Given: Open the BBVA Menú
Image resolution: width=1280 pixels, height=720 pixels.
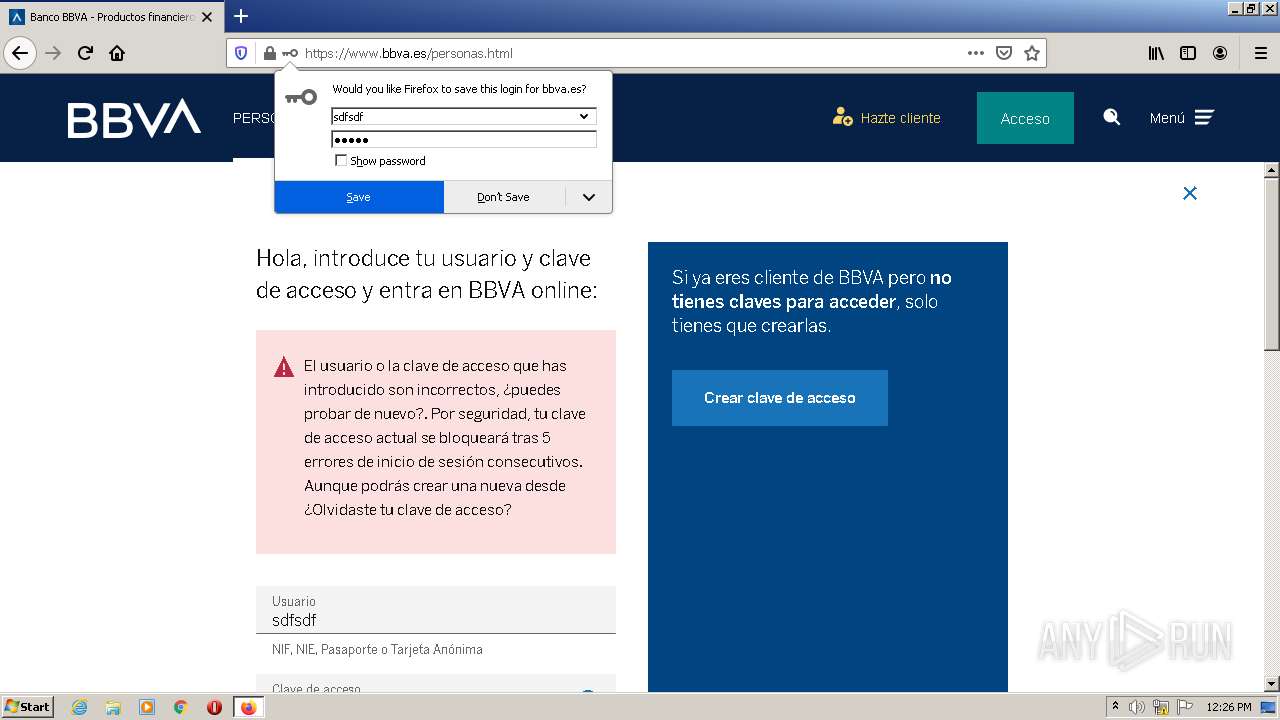Looking at the screenshot, I should 1181,117.
